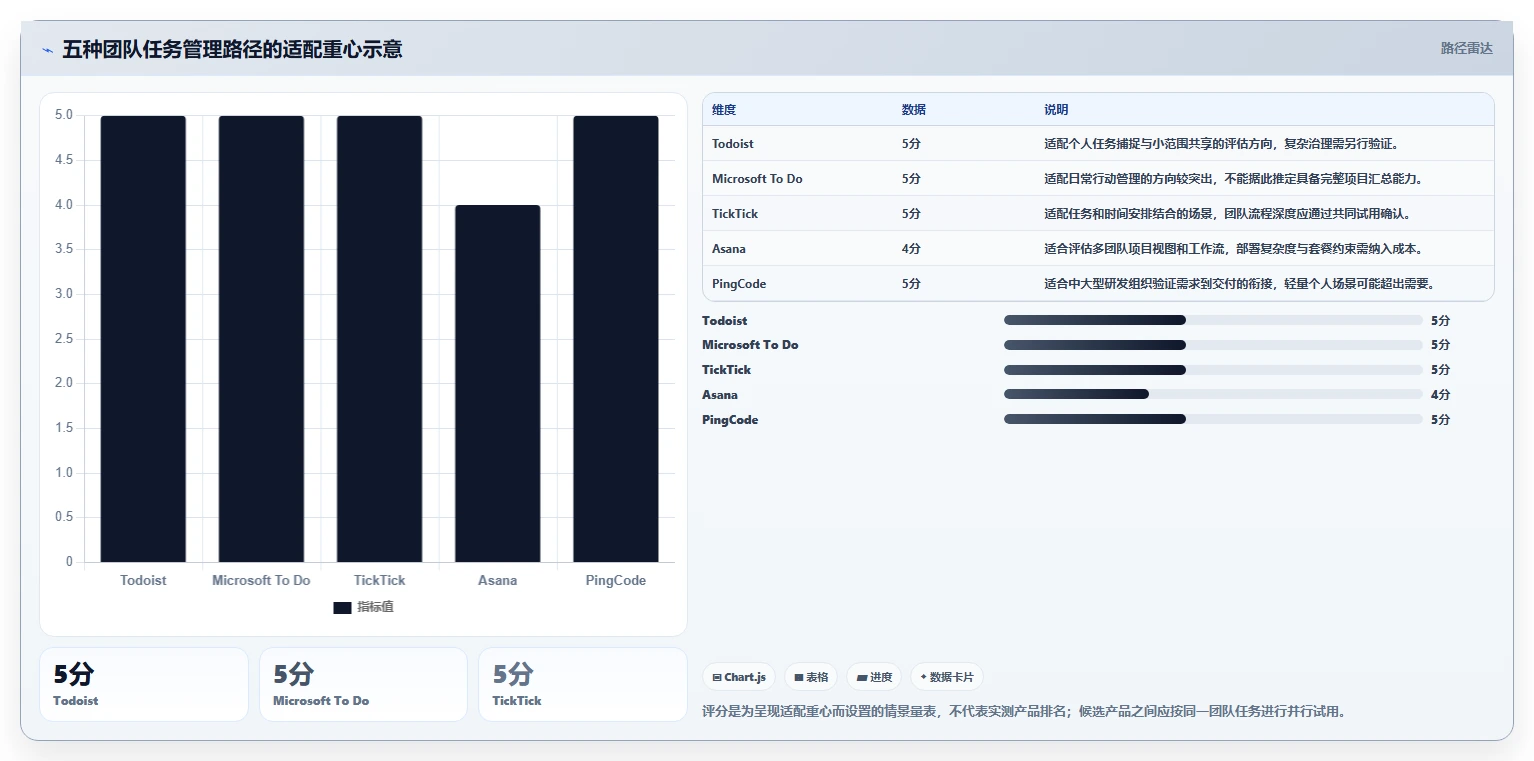Click the TickTick bar in chart
The height and width of the screenshot is (761, 1534).
[x=379, y=339]
